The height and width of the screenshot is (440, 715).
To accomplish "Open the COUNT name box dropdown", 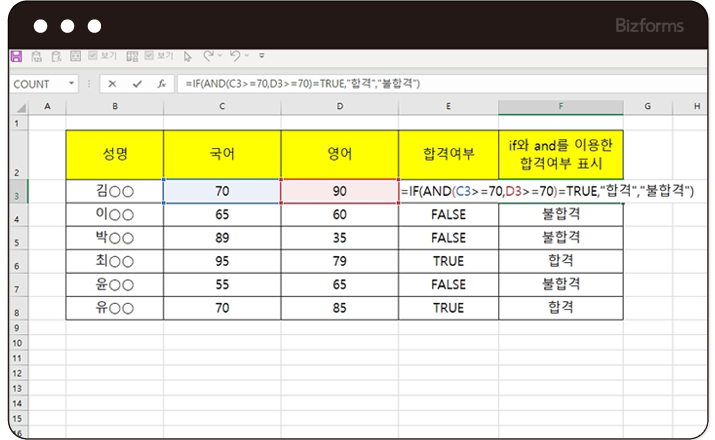I will (x=72, y=84).
